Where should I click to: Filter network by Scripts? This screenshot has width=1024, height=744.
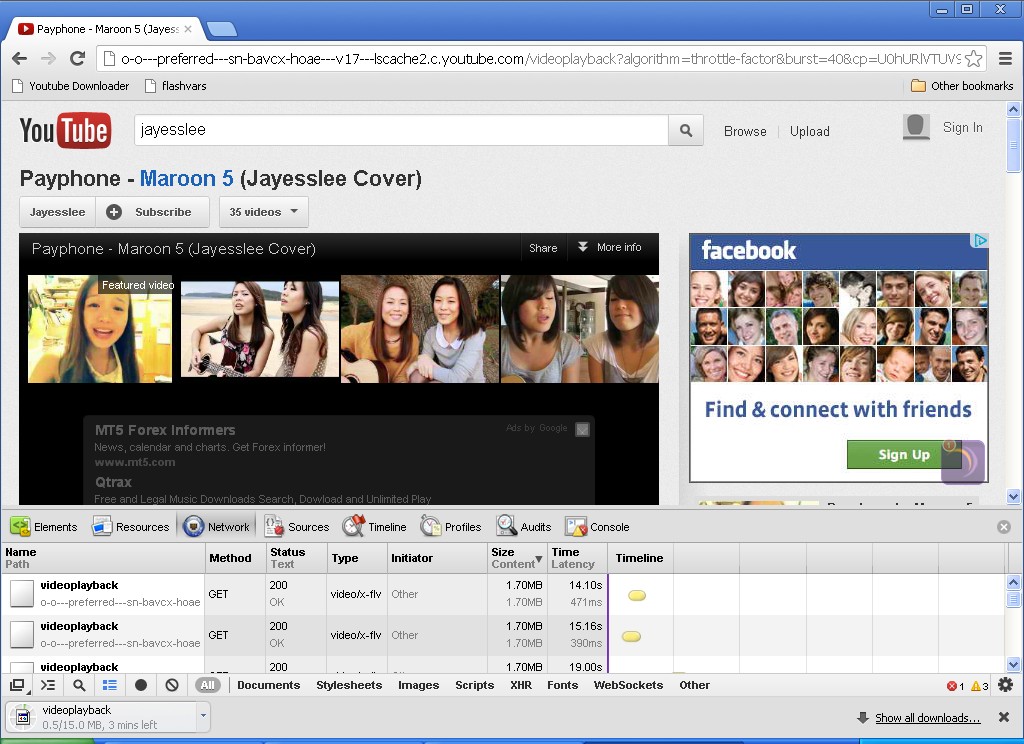pyautogui.click(x=475, y=685)
